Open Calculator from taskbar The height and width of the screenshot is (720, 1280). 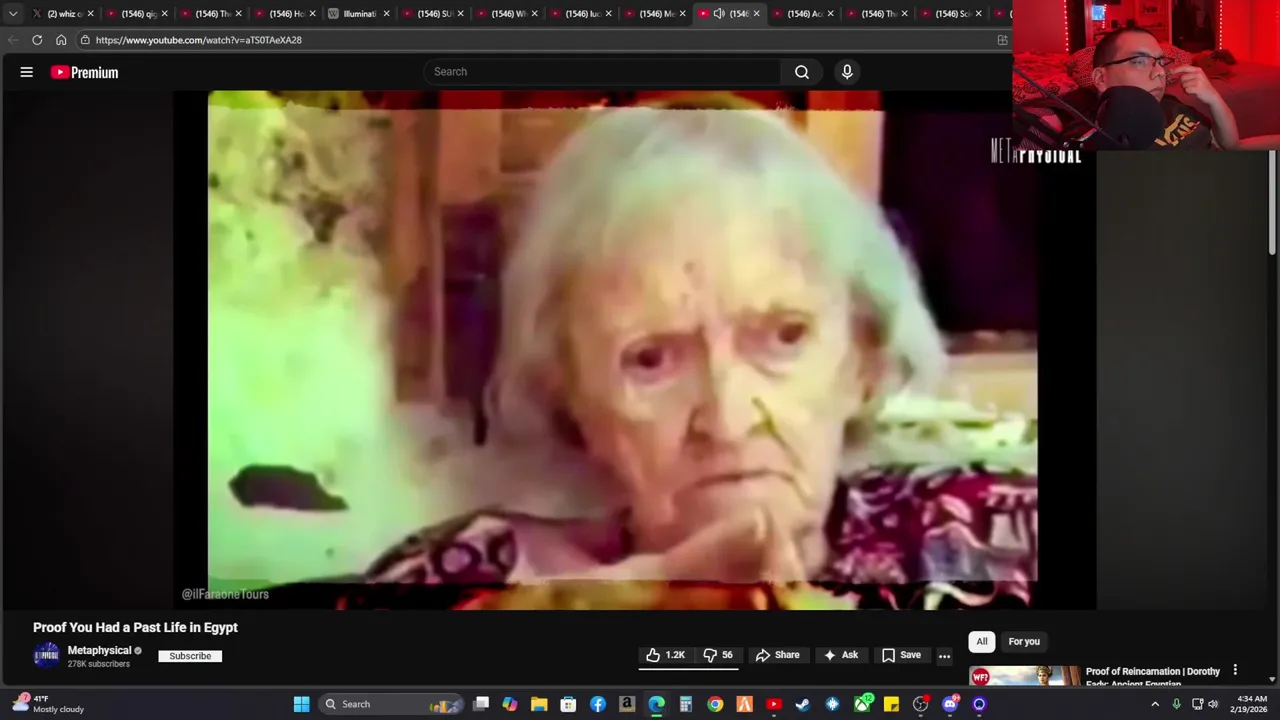pos(686,704)
